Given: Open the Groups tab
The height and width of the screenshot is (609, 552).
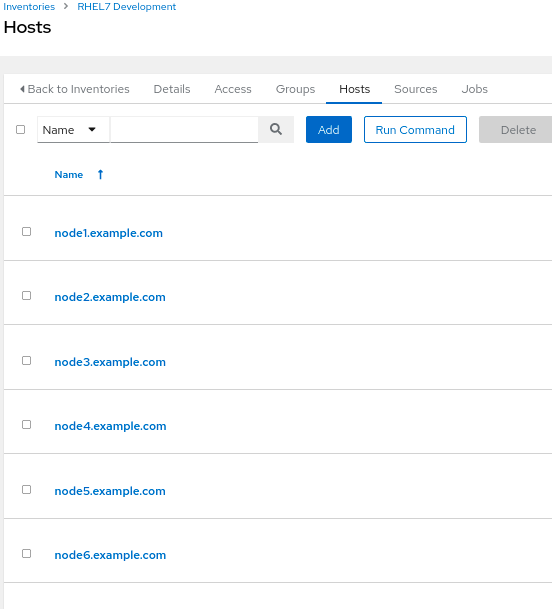Looking at the screenshot, I should (295, 89).
